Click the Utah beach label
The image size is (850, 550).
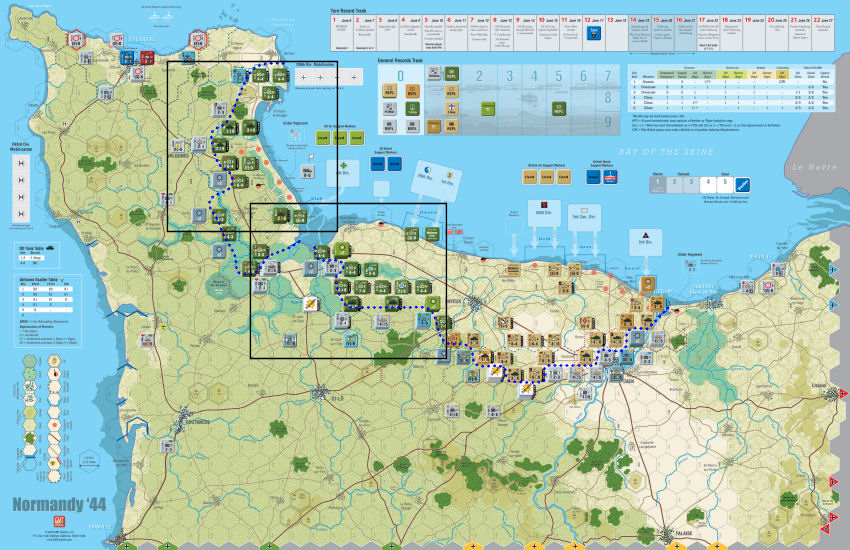coord(316,199)
